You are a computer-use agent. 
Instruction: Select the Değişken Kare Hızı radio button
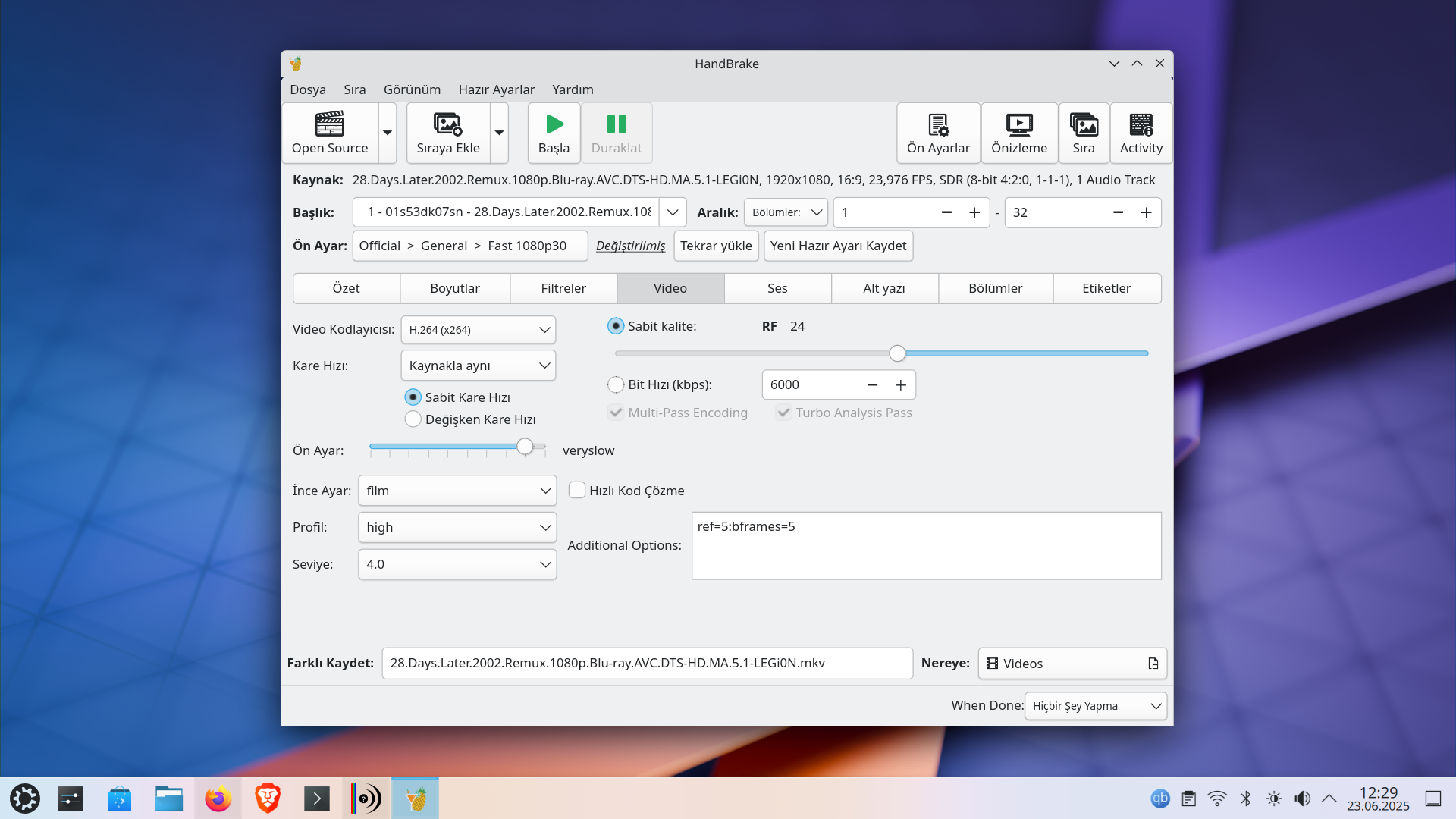pos(413,419)
